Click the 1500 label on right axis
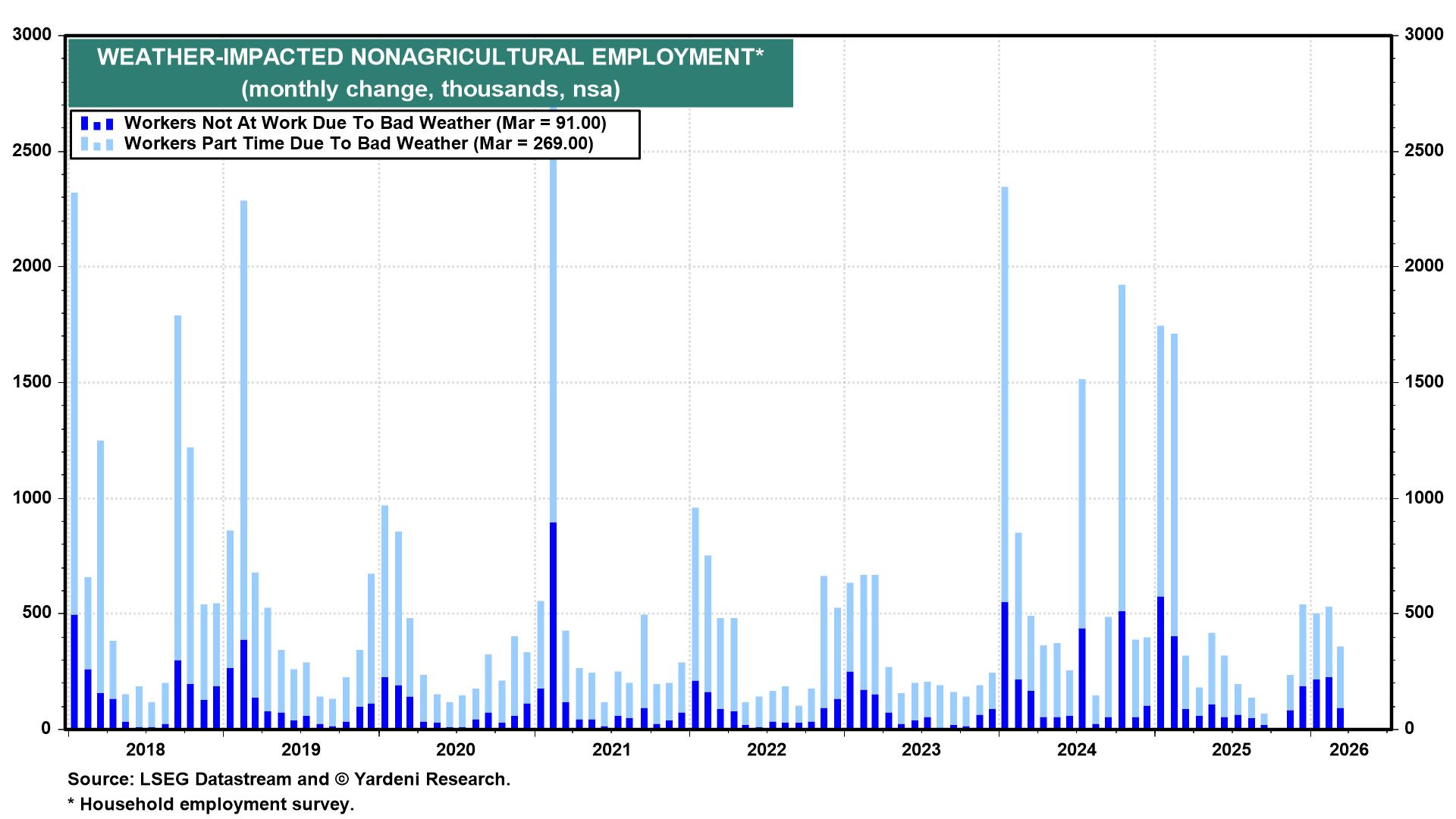 click(1423, 382)
